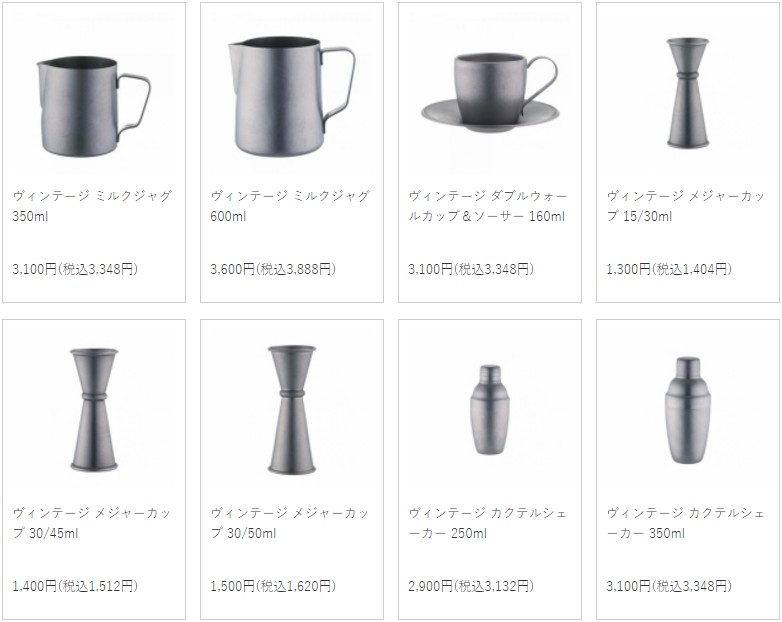
Task: Click the 1,300円 (税込1,404円) price
Action: pos(669,269)
